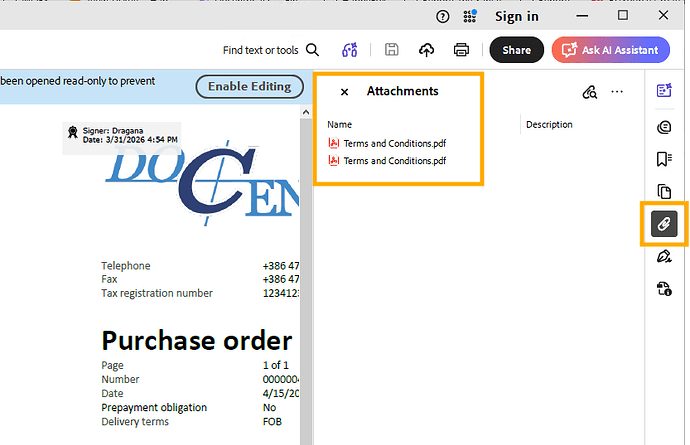Click the search magnifier icon
This screenshot has height=445, width=690.
[312, 50]
